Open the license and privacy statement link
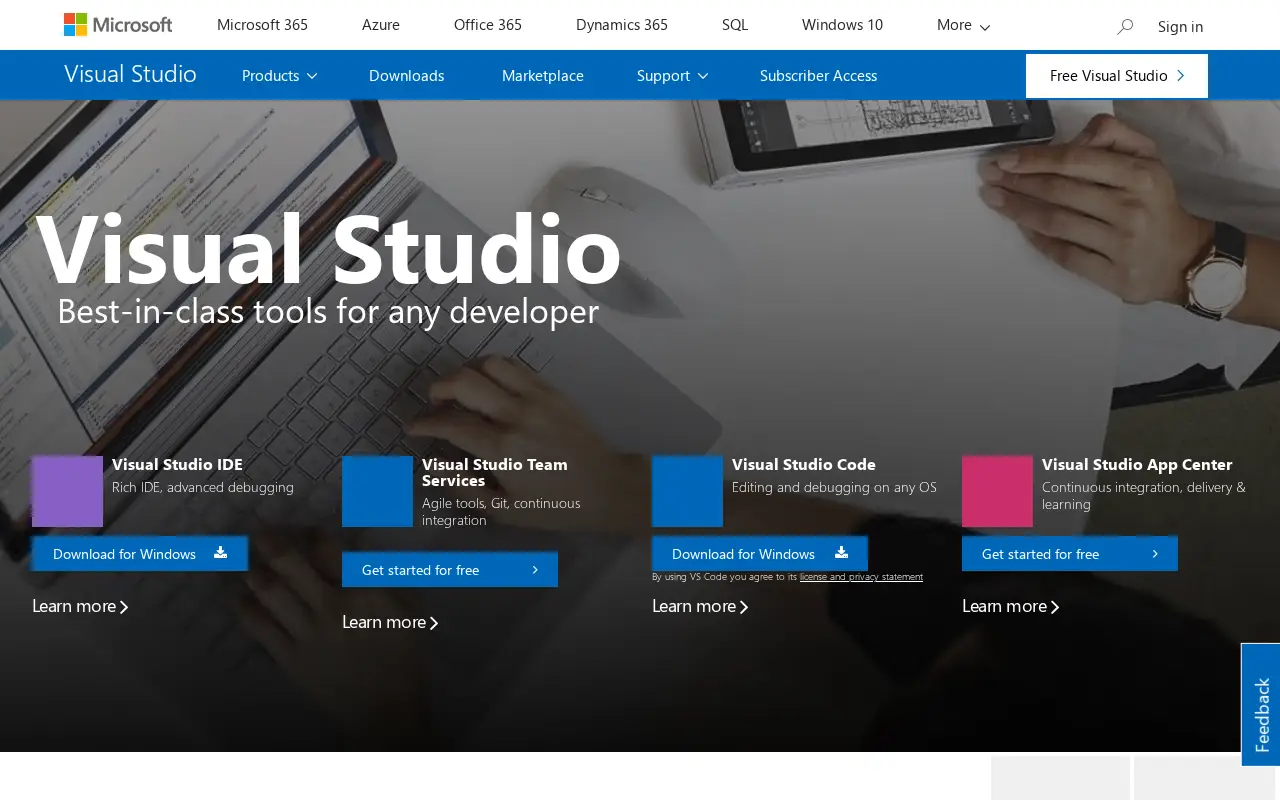The height and width of the screenshot is (800, 1280). pos(861,577)
